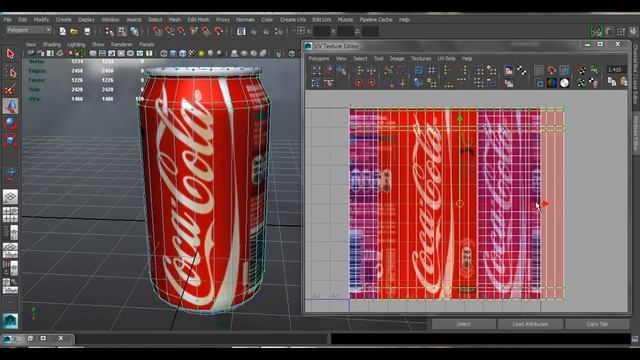Toggle Select by hierarchy mode
This screenshot has height=360, width=640.
click(110, 31)
